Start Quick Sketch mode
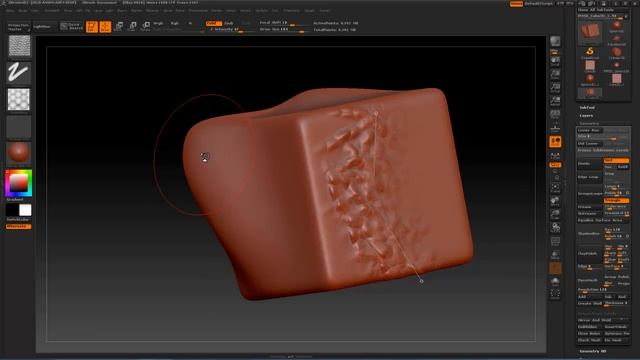 click(x=71, y=27)
